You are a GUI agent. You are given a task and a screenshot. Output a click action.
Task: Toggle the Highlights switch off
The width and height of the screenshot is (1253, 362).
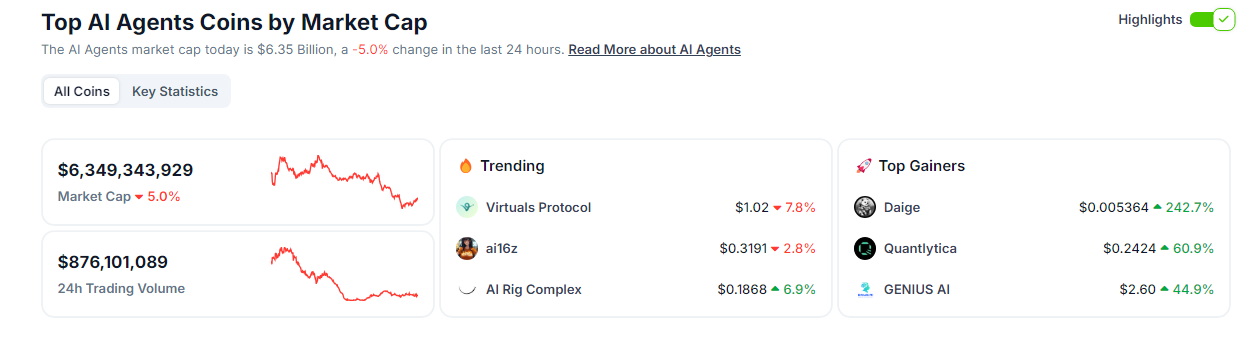pos(1213,20)
